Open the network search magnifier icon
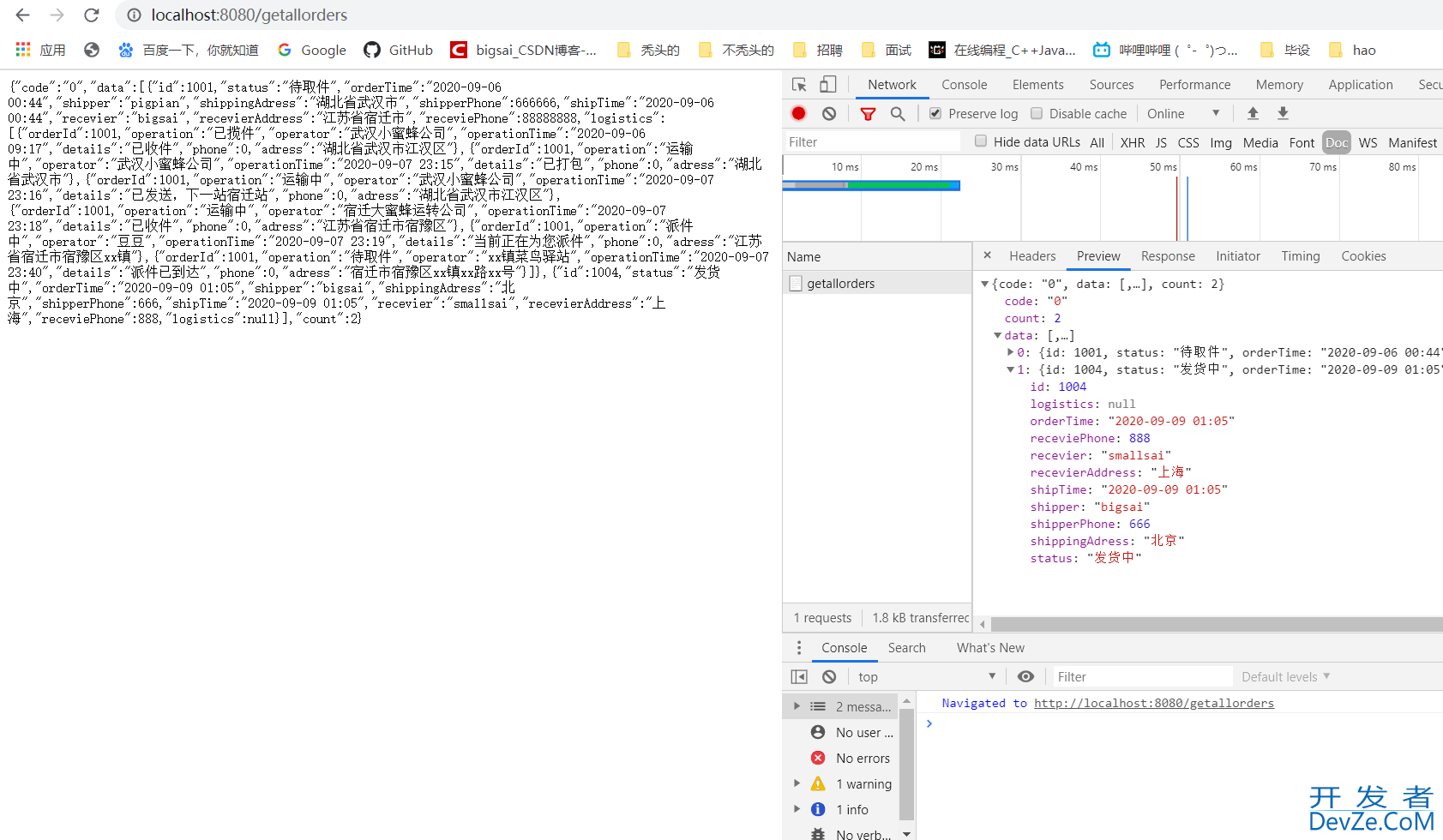Screen dimensions: 1443x840 coord(898,113)
